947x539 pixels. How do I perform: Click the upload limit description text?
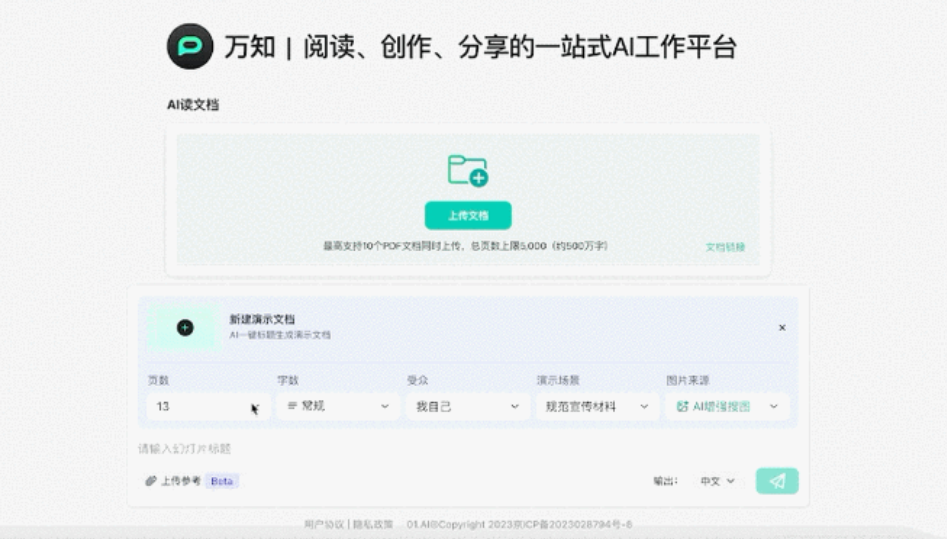pyautogui.click(x=465, y=246)
